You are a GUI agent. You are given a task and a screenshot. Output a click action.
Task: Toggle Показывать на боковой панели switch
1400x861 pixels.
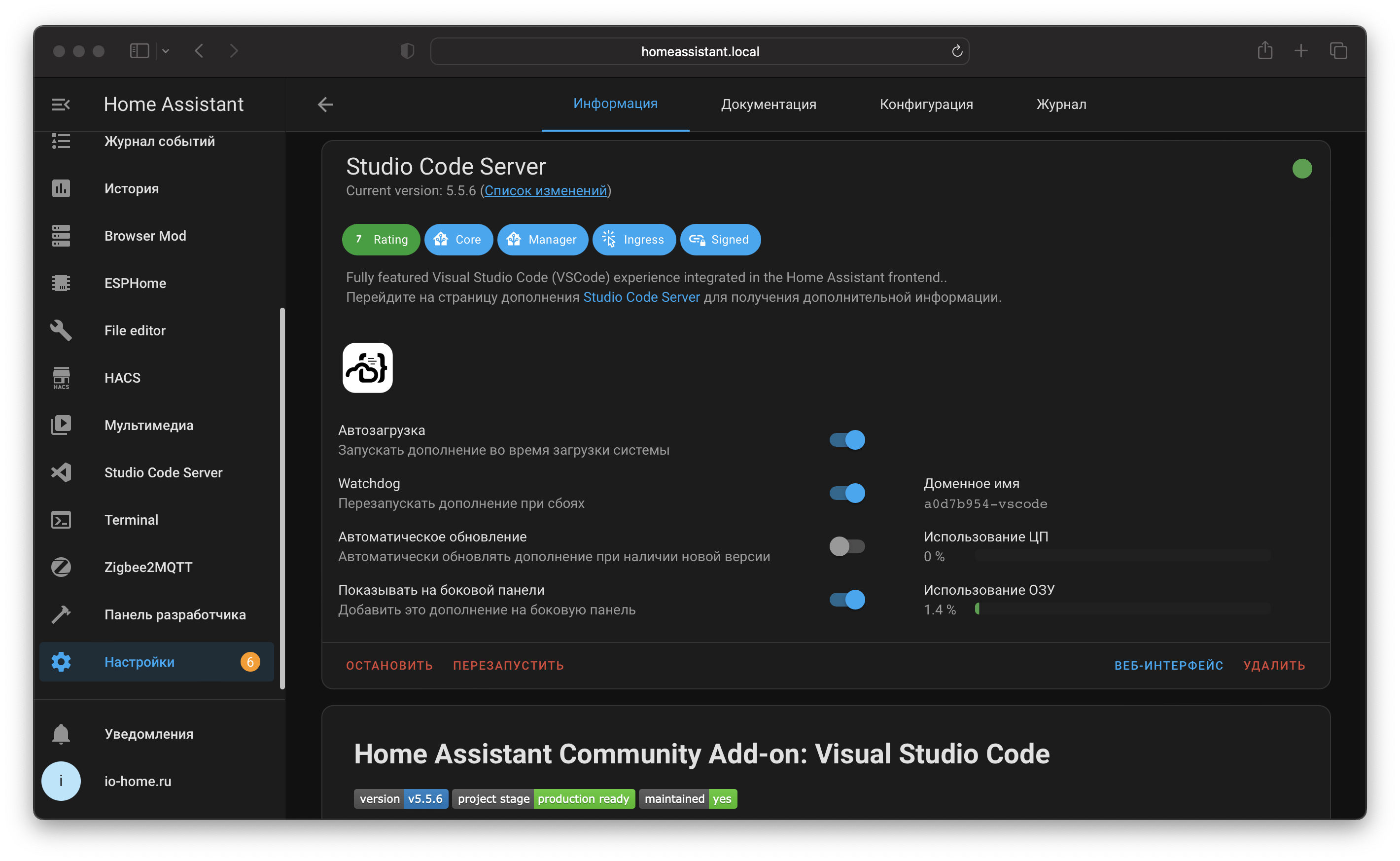pos(847,600)
